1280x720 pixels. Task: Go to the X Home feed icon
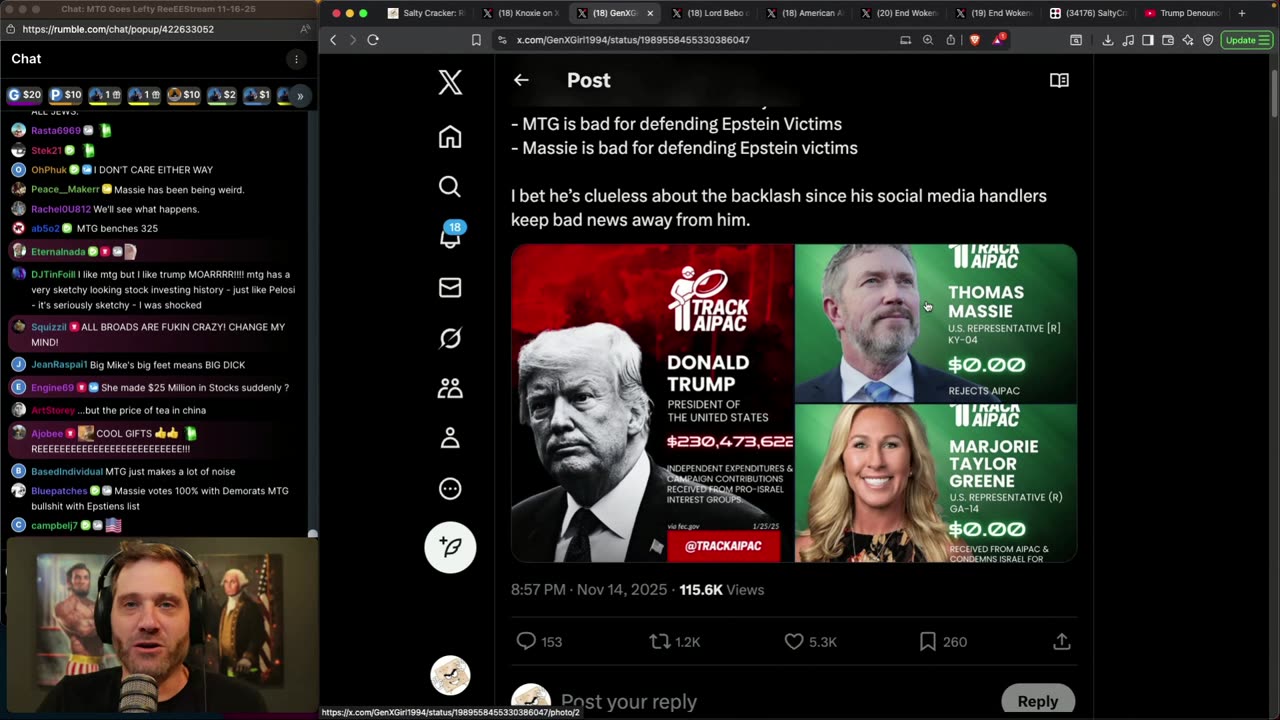450,137
